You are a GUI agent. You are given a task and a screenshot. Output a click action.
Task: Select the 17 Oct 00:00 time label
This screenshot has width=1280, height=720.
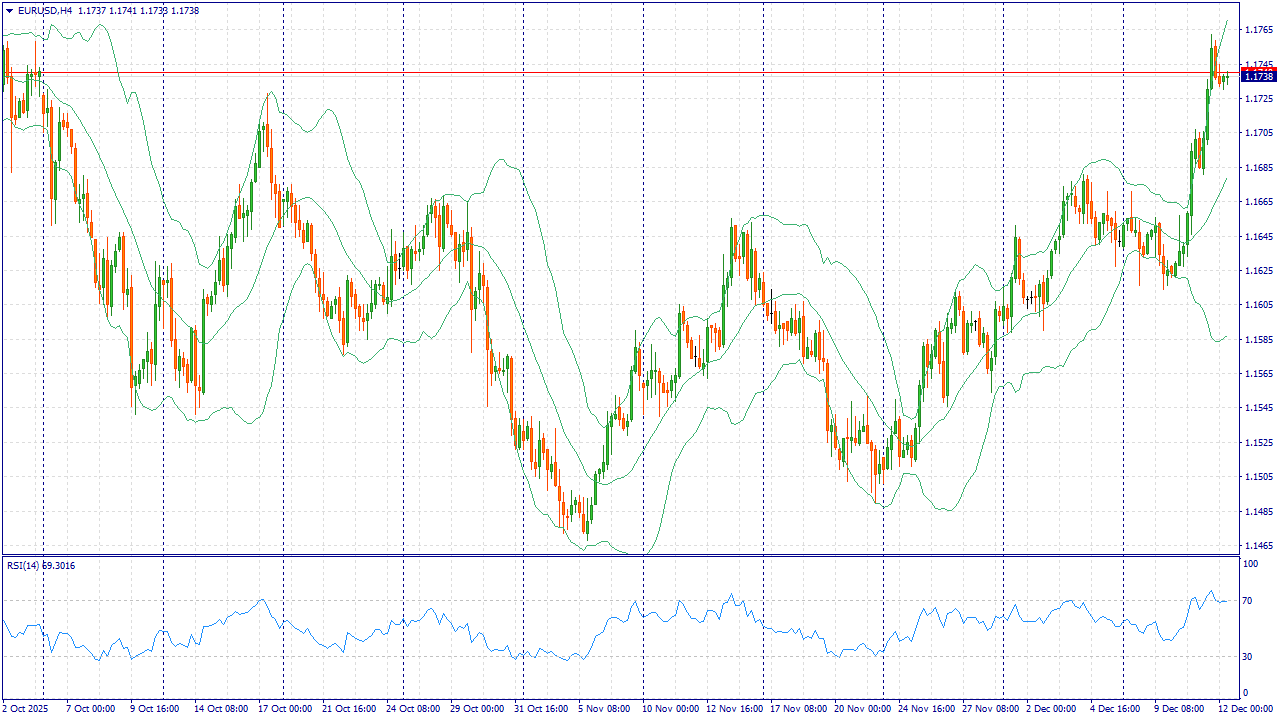pyautogui.click(x=284, y=708)
